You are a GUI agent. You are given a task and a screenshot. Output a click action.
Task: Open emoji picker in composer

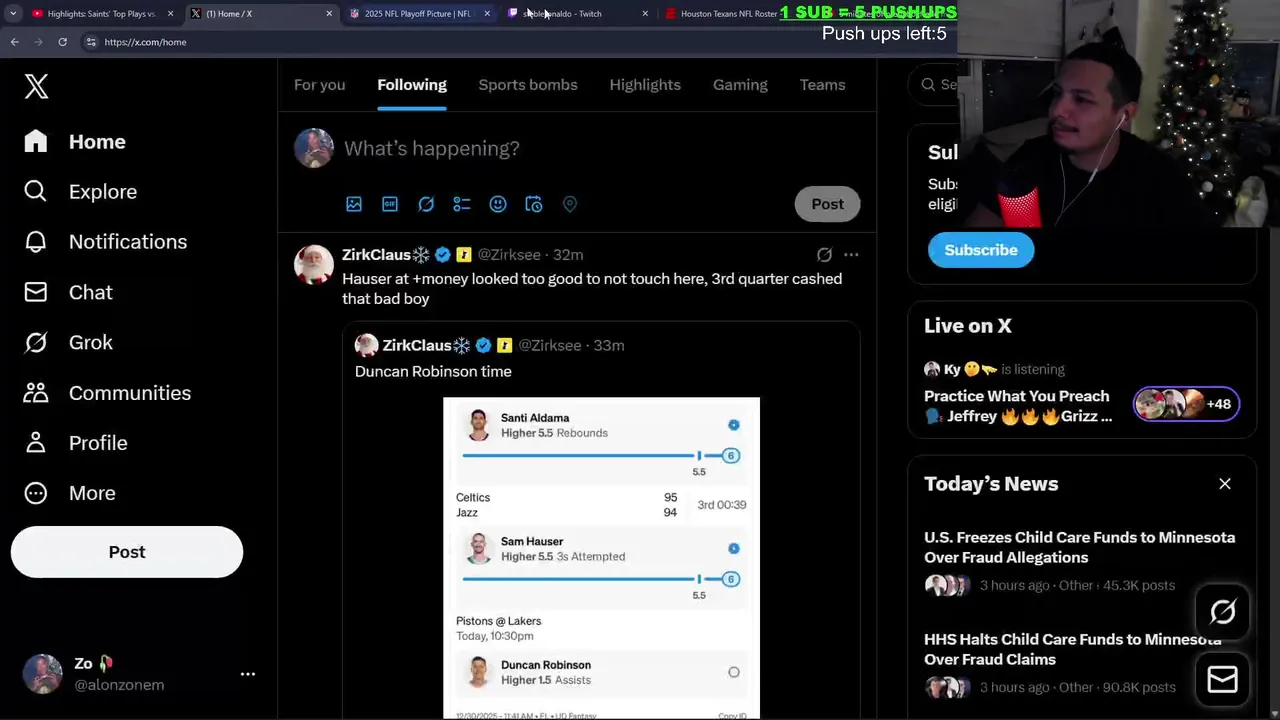[x=498, y=204]
